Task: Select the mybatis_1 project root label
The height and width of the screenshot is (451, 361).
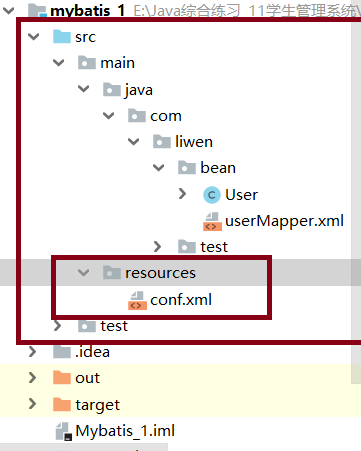Action: [x=88, y=11]
